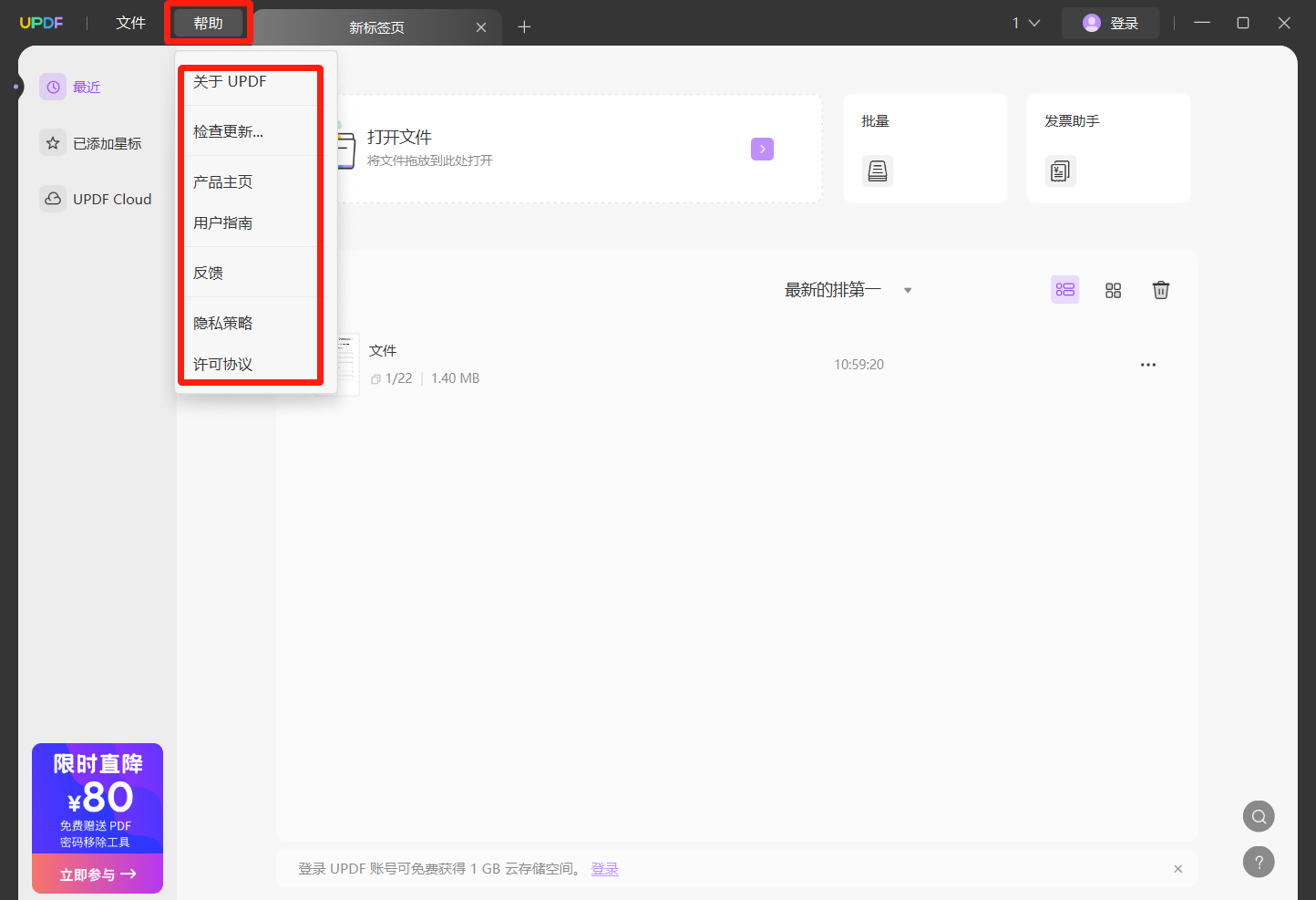Click the 登录 link in storage notice
Image resolution: width=1316 pixels, height=900 pixels.
click(x=605, y=869)
